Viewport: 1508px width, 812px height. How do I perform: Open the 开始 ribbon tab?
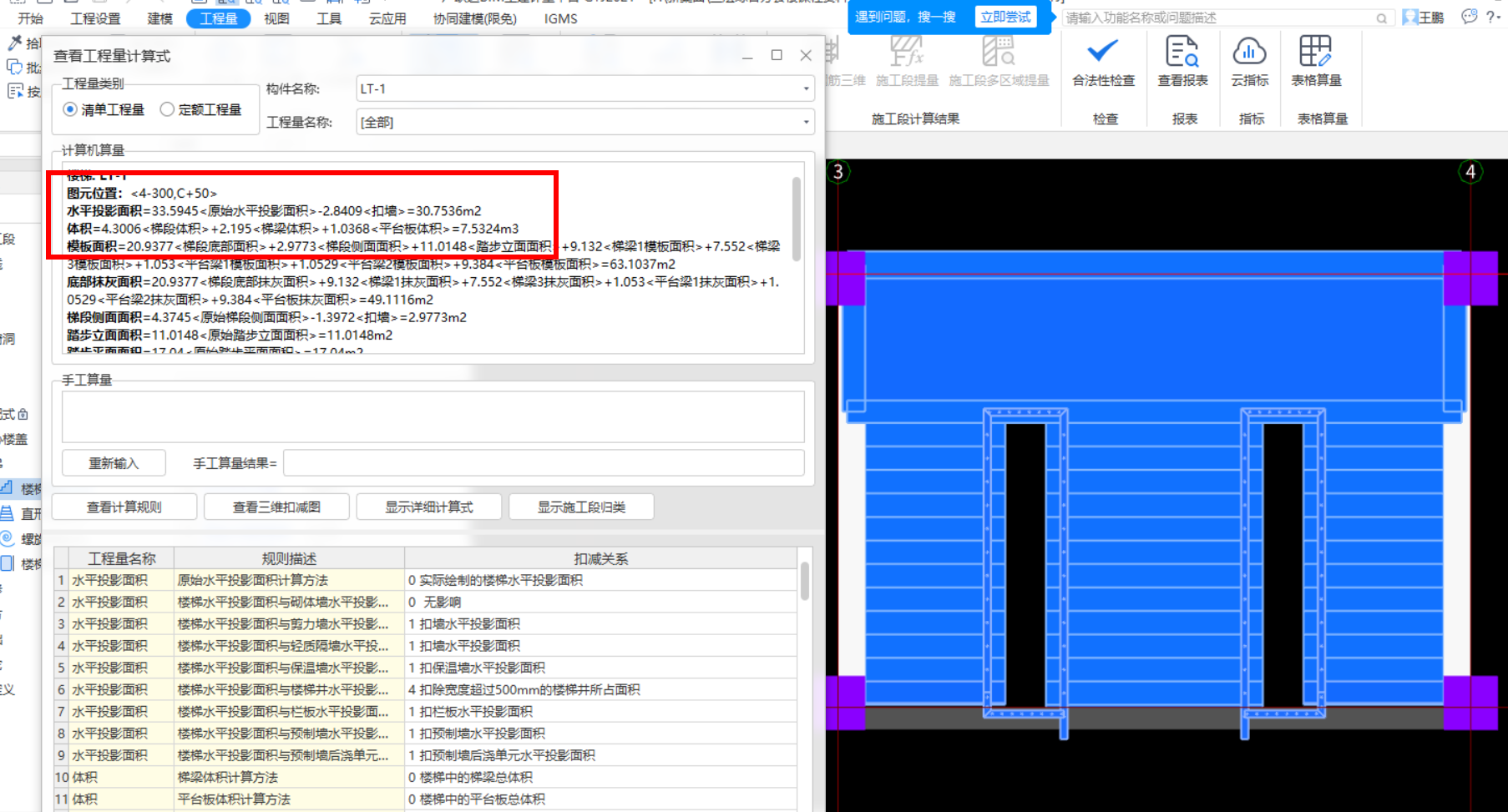tap(31, 18)
